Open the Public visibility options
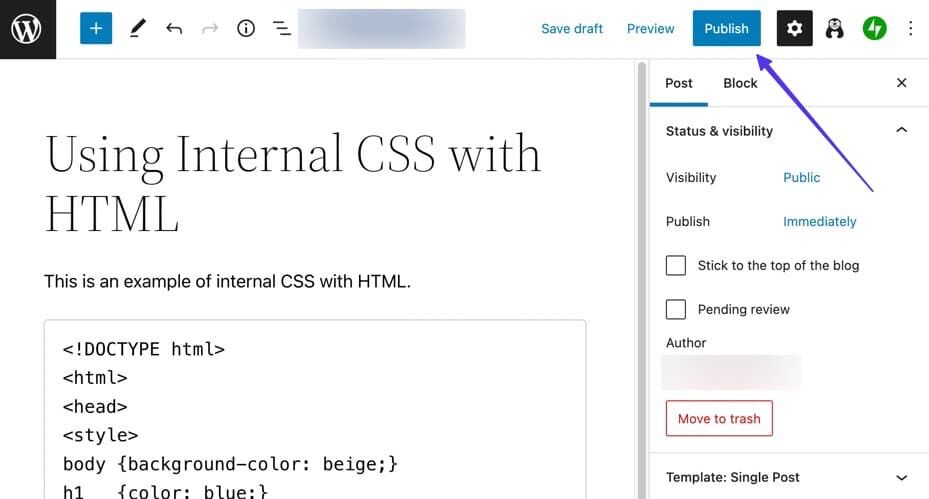Screen dimensions: 929x499 coord(801,177)
